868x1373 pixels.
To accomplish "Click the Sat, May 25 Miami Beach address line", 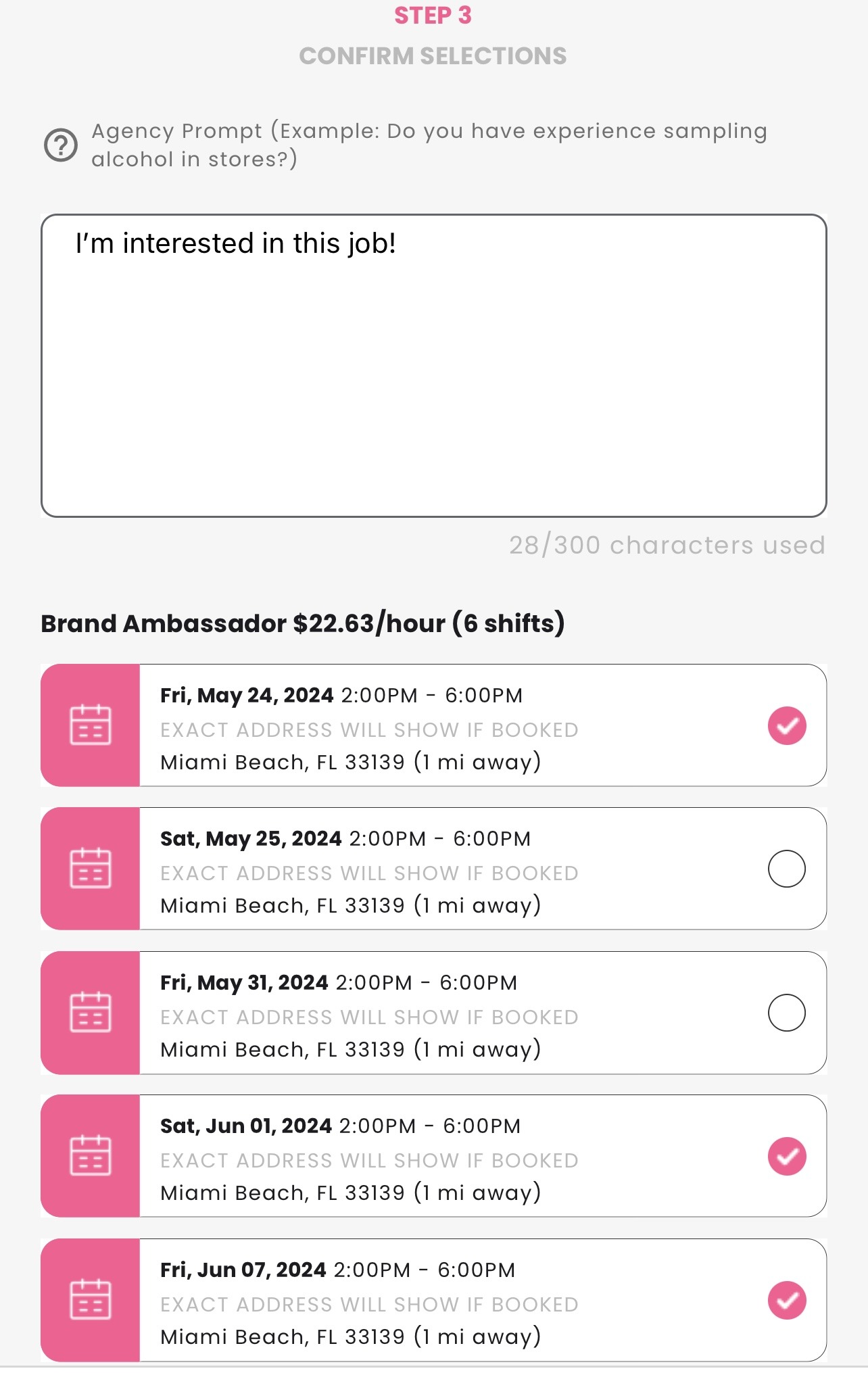I will point(350,905).
